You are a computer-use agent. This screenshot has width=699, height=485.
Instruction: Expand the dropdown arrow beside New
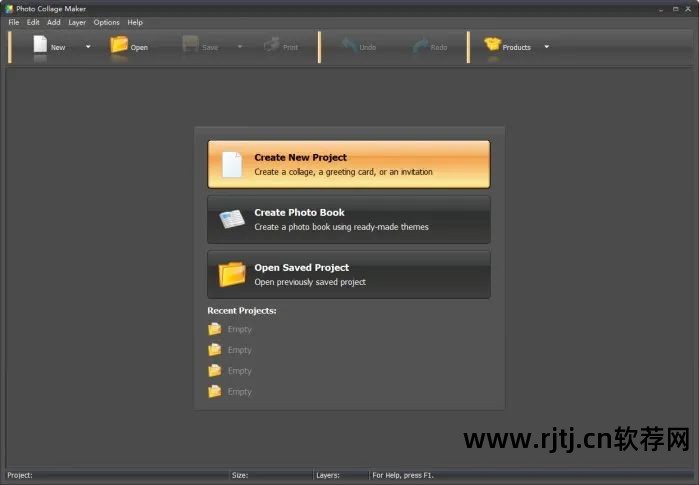coord(87,46)
